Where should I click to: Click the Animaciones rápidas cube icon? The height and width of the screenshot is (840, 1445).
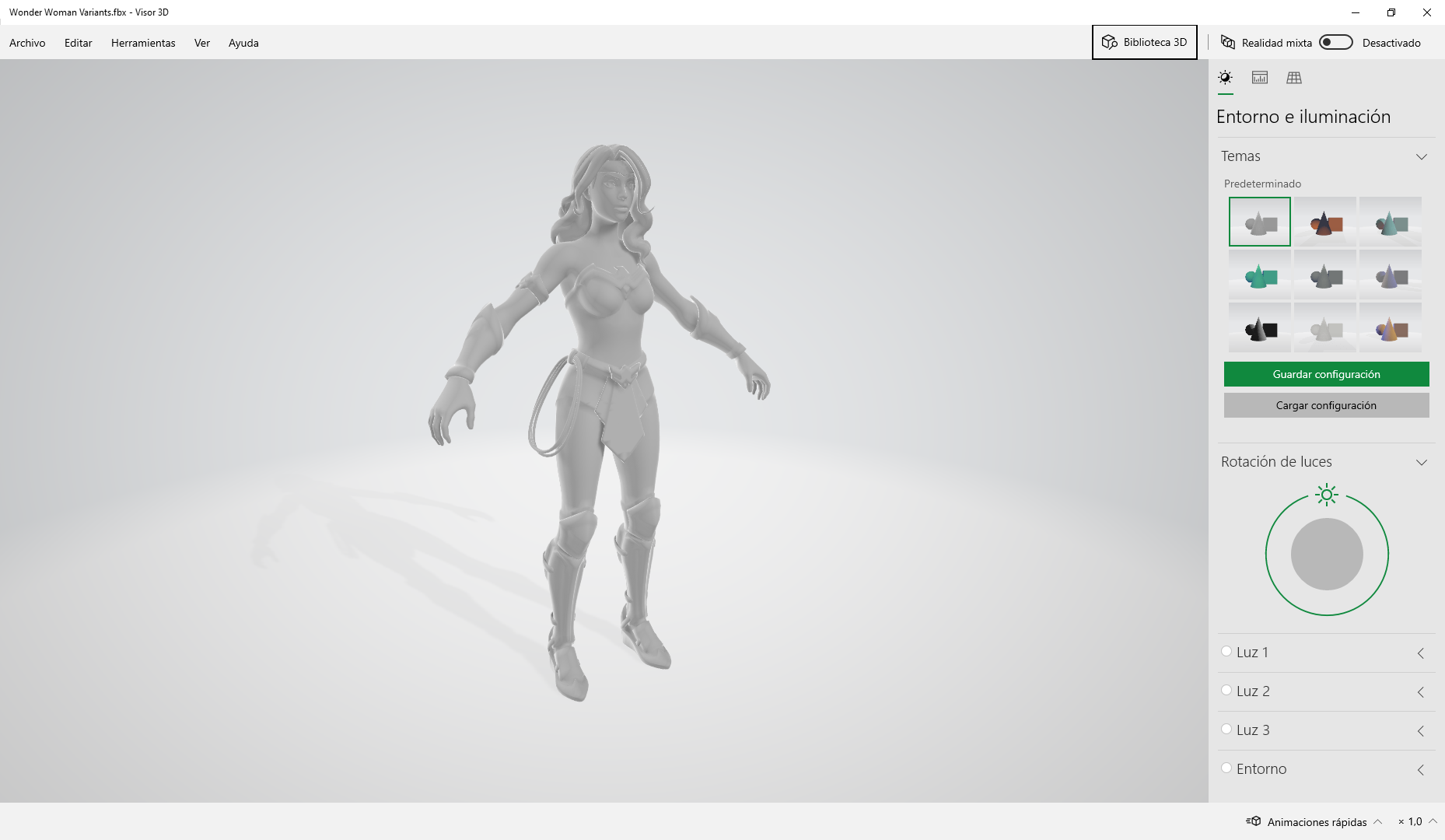click(1253, 821)
